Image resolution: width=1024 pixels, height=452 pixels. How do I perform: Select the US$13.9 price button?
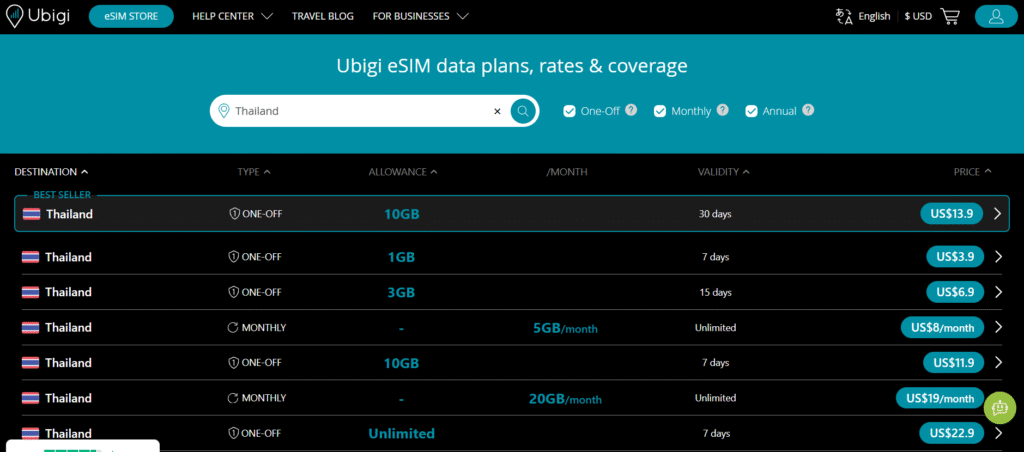click(x=952, y=214)
